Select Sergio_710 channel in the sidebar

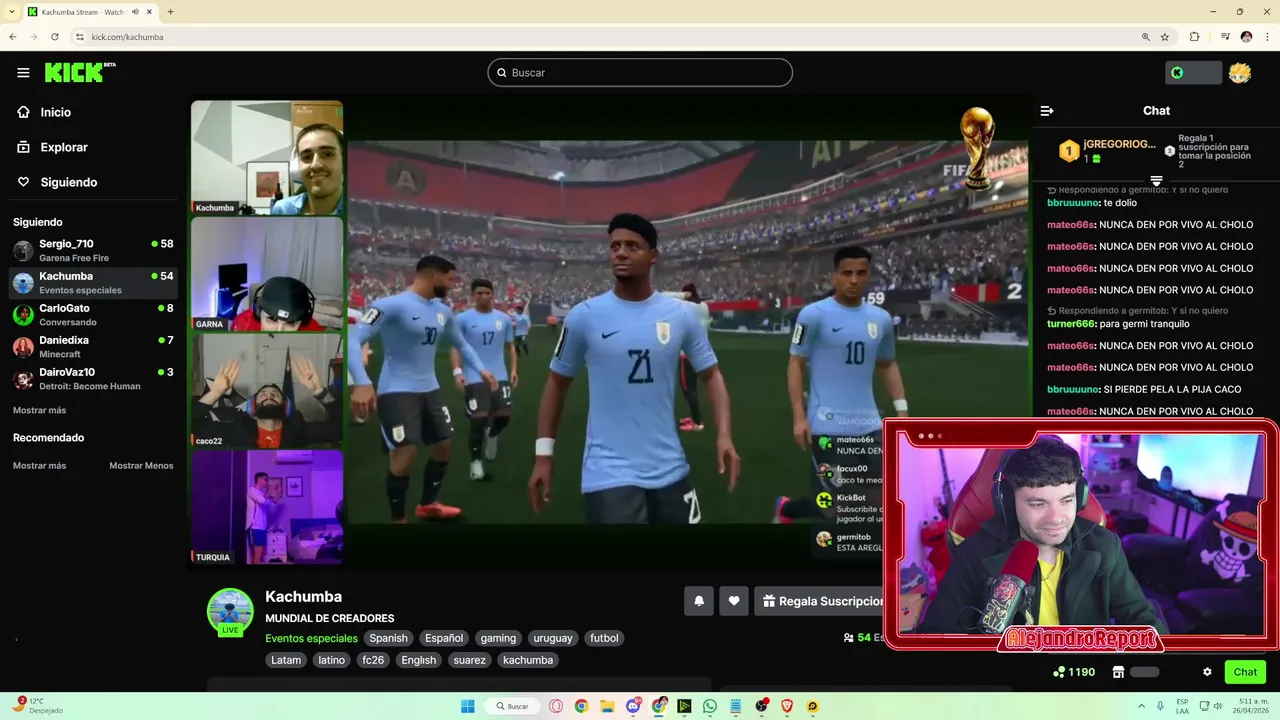[x=94, y=250]
